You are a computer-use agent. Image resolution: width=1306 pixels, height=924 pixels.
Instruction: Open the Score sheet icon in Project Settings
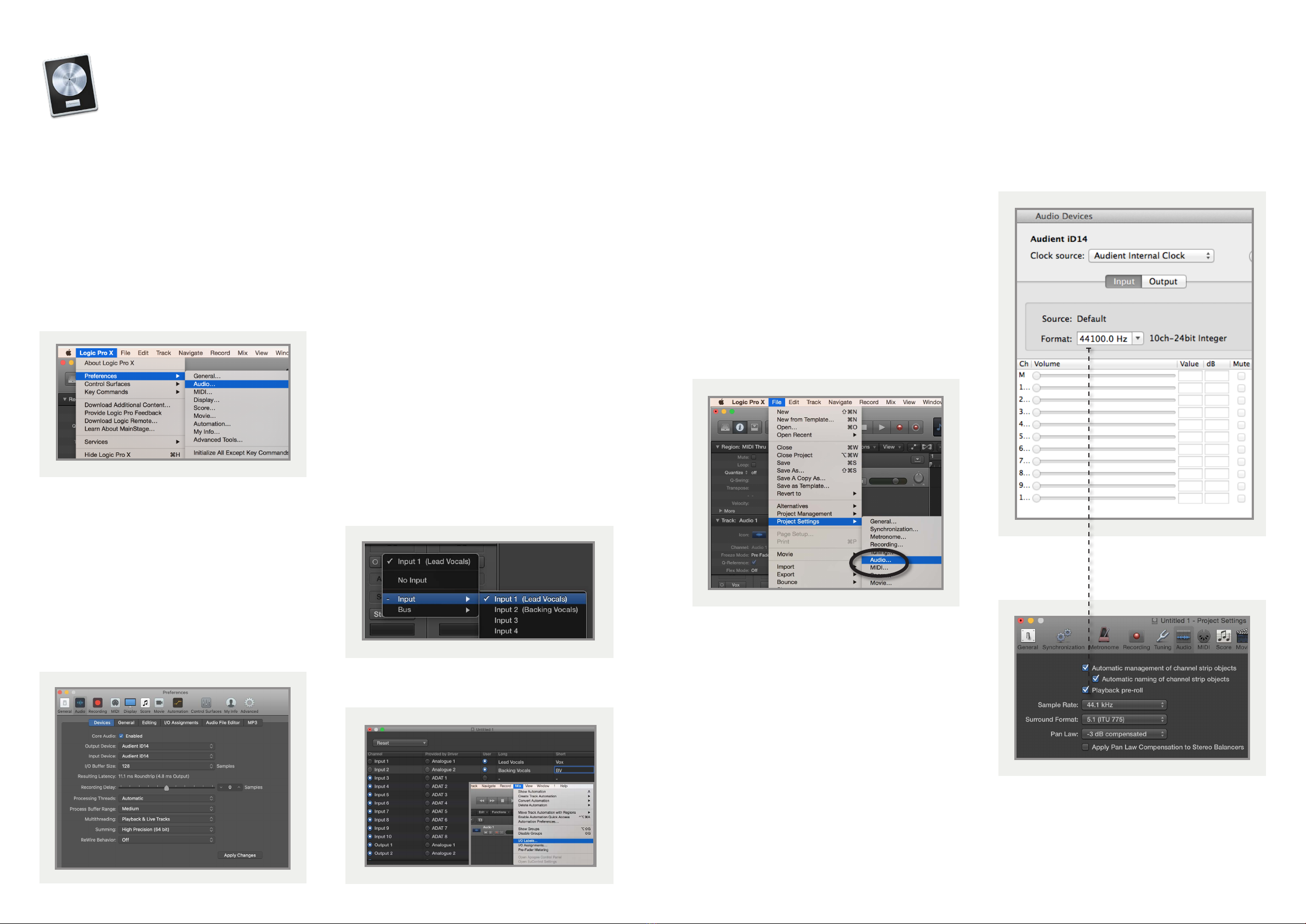pos(1224,636)
